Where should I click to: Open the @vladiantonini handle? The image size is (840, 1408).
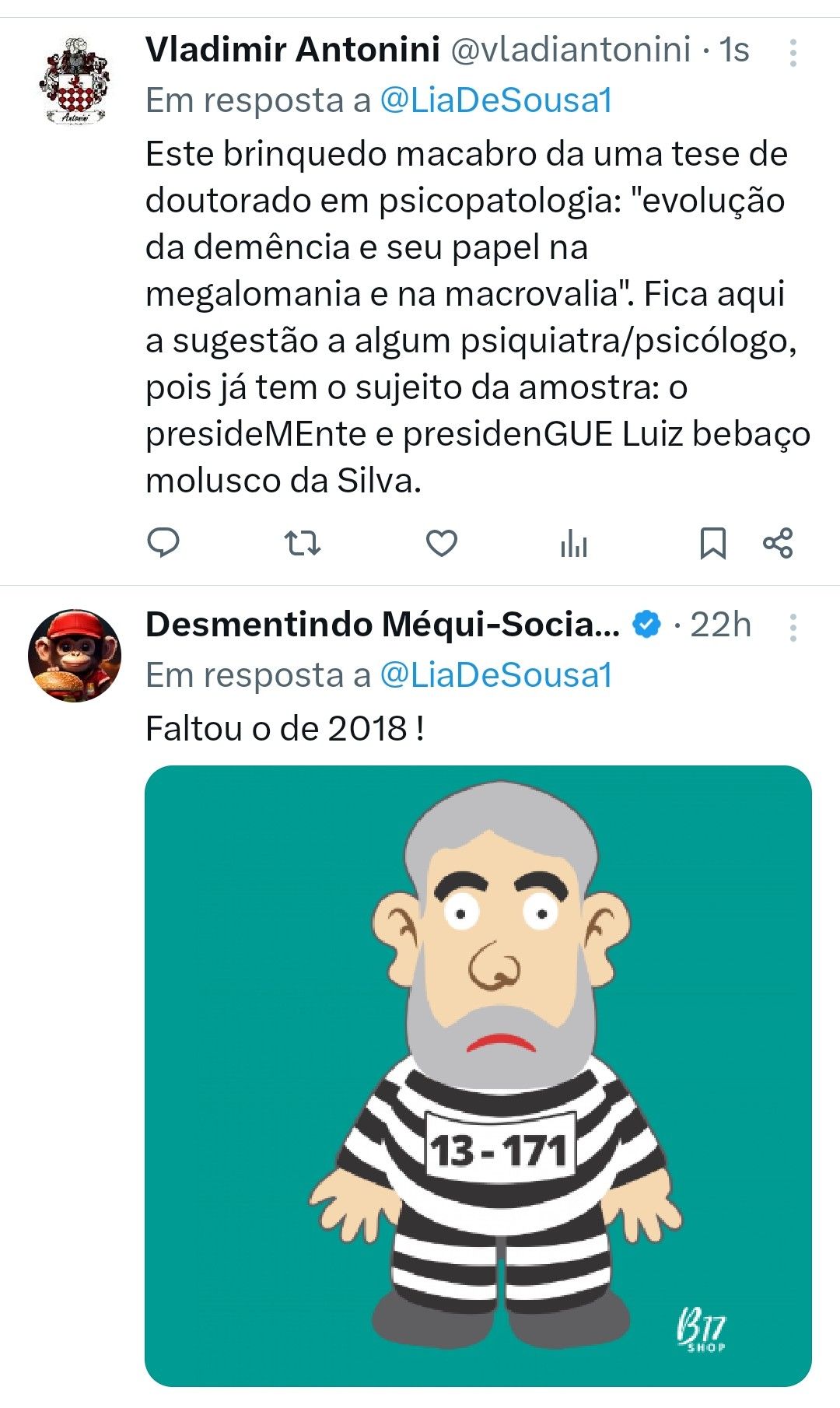pyautogui.click(x=570, y=50)
